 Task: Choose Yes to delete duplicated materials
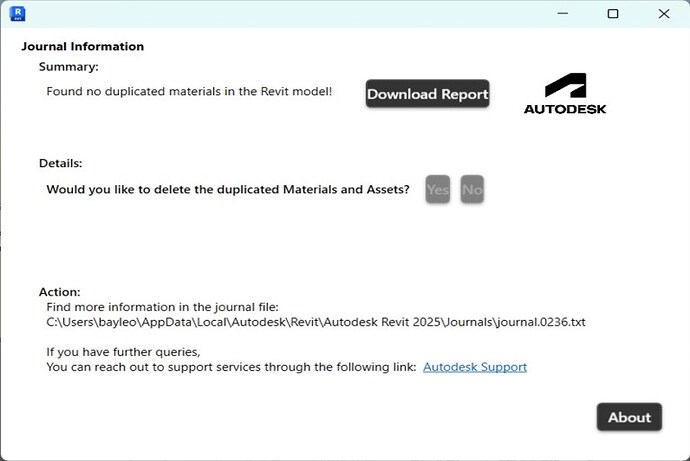[x=437, y=189]
